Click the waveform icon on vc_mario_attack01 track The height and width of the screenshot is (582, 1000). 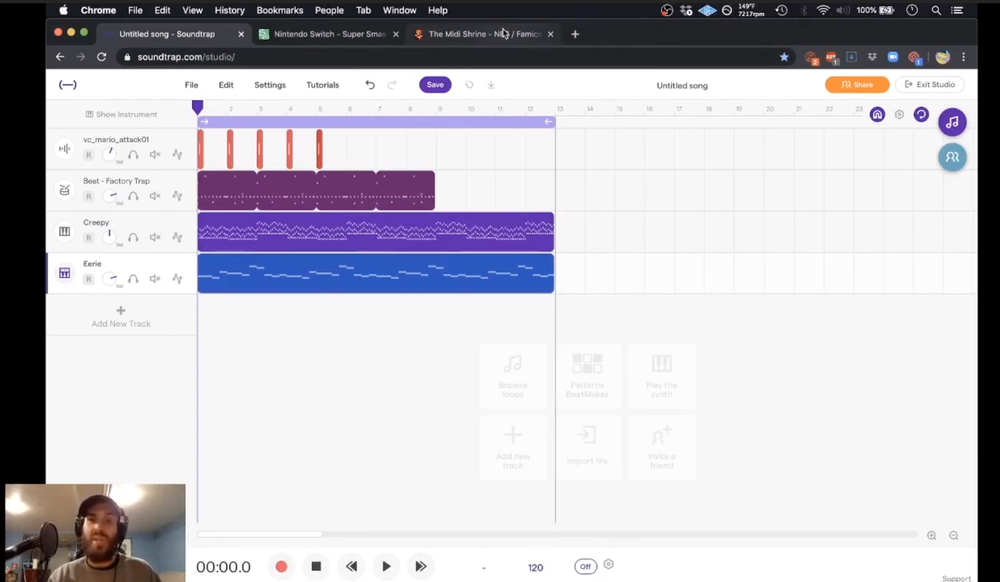pyautogui.click(x=64, y=148)
